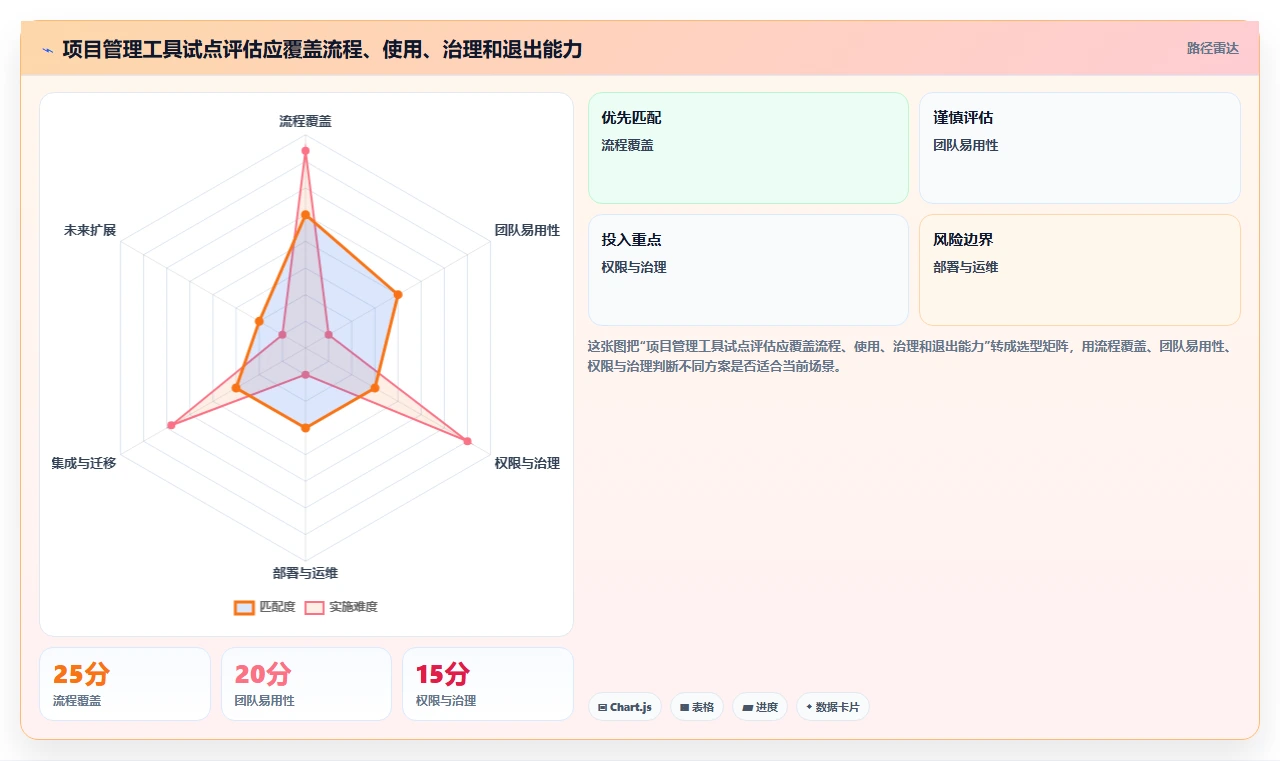1280x761 pixels.
Task: Click the main title 项目管理工具试点评估
Action: 322,49
